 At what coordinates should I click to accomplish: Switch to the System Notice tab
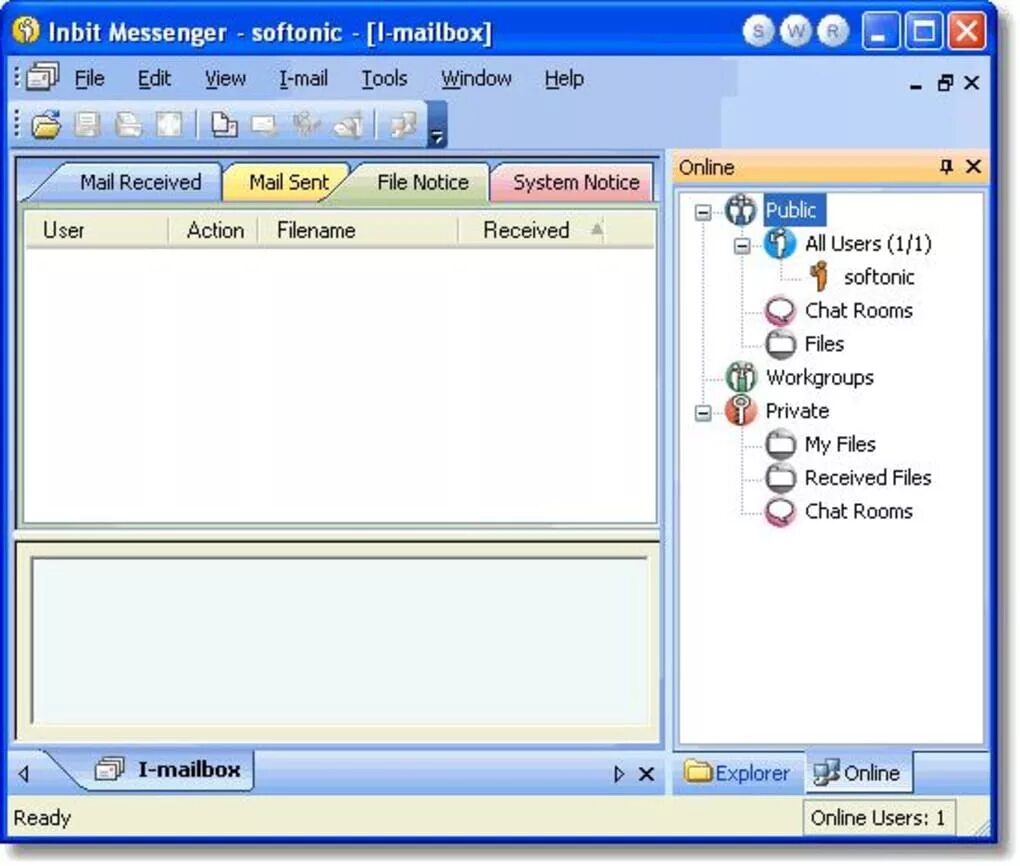(576, 183)
